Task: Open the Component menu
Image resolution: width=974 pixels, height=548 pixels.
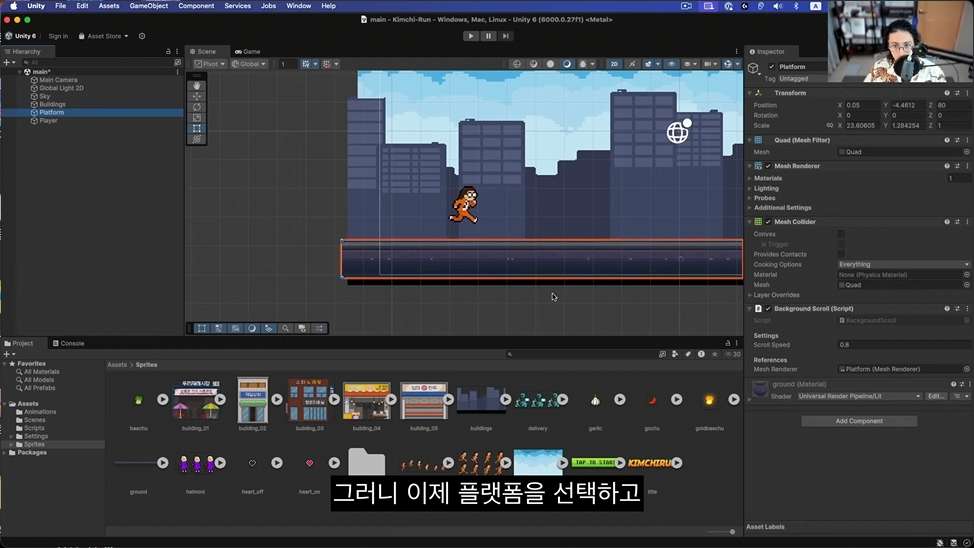Action: pos(196,6)
